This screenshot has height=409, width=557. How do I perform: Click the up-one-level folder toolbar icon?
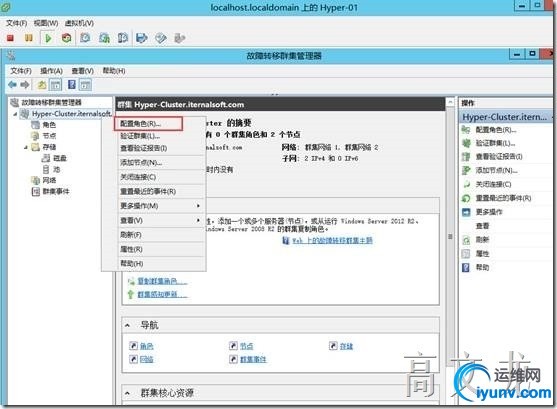[x=42, y=85]
